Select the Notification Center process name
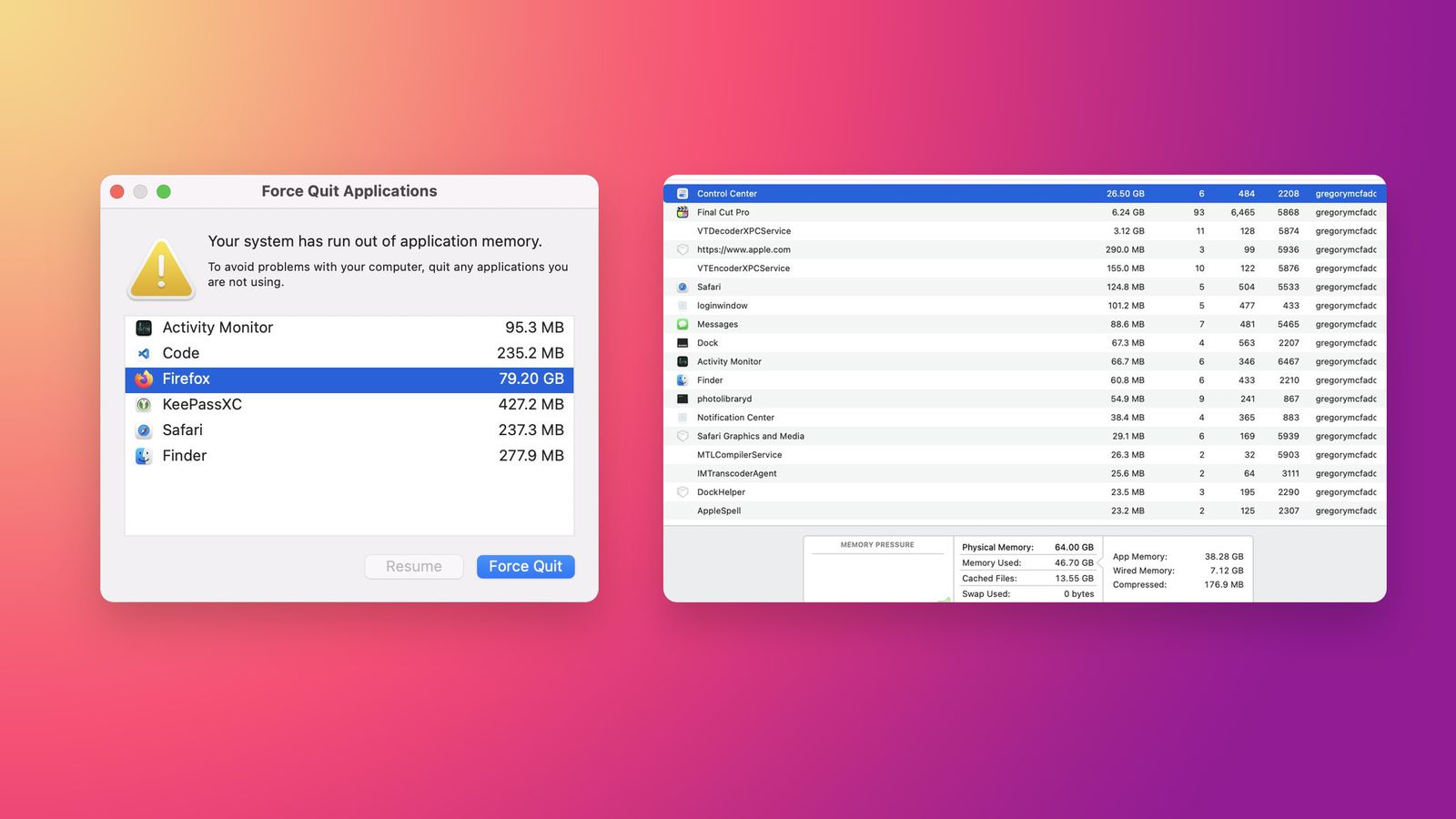 click(x=735, y=418)
